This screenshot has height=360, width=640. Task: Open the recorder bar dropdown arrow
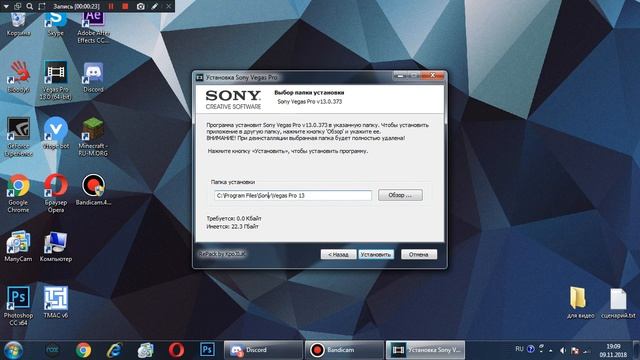pyautogui.click(x=6, y=6)
